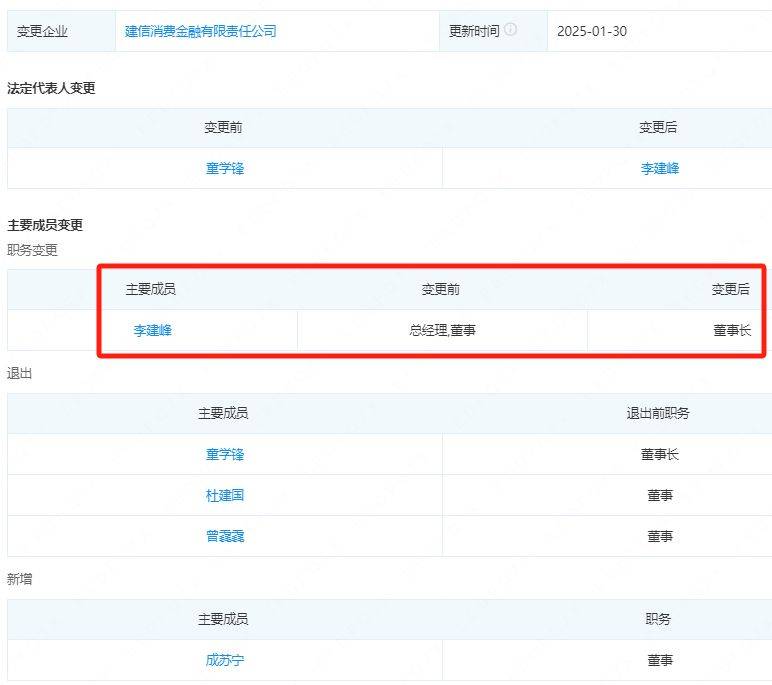Select 主要成员 header in 退出 table
Screen dimensions: 772x685
pyautogui.click(x=223, y=413)
